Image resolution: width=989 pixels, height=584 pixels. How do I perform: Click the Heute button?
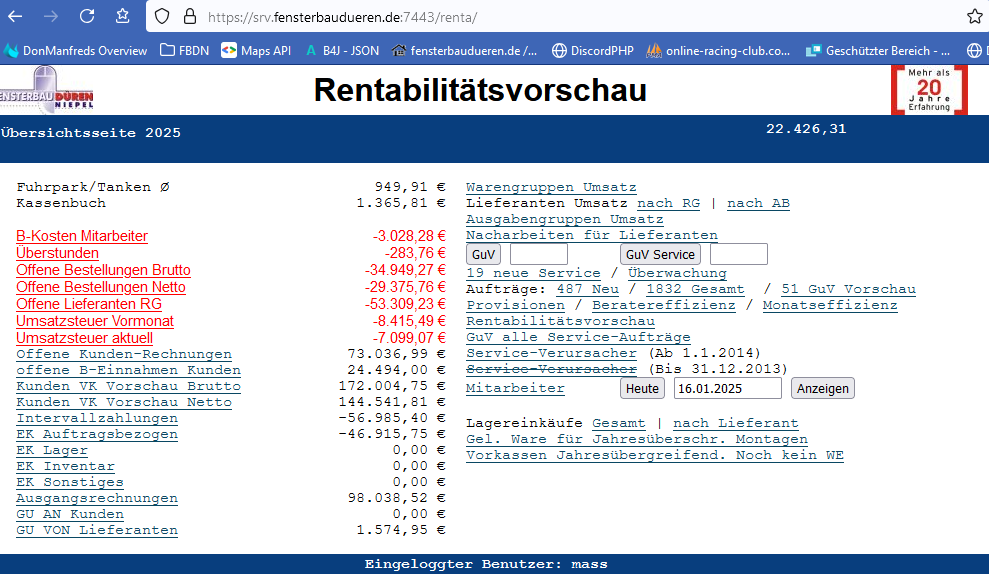pos(642,388)
